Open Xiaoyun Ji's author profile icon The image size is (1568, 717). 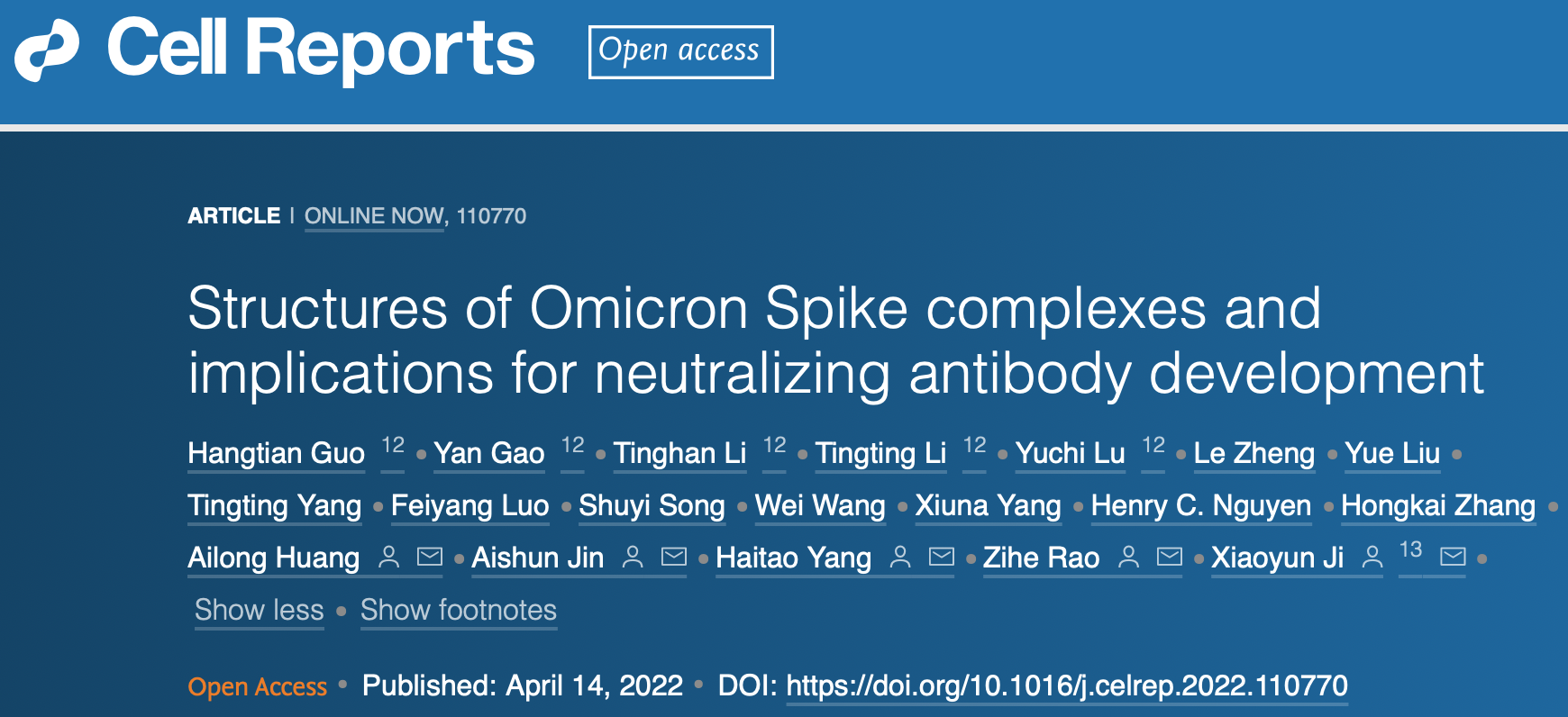[1372, 557]
